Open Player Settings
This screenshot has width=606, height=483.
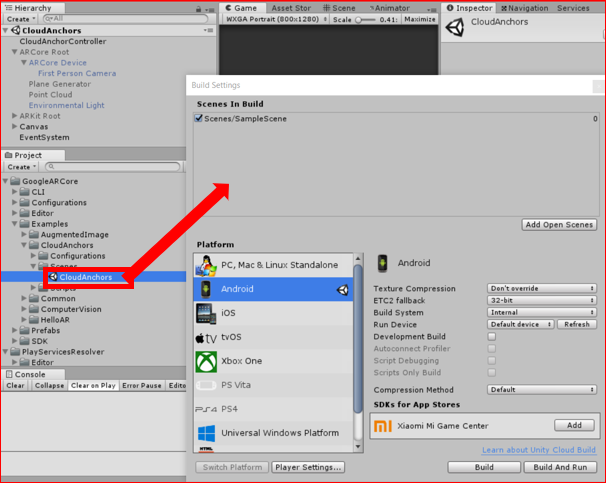point(308,467)
